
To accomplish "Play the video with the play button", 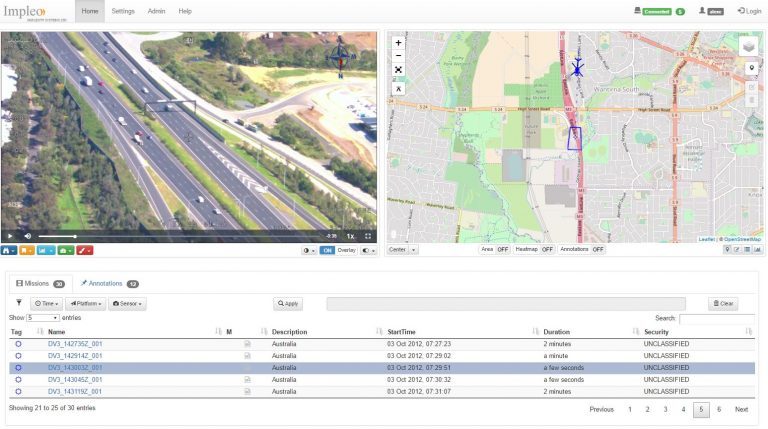I will click(10, 236).
